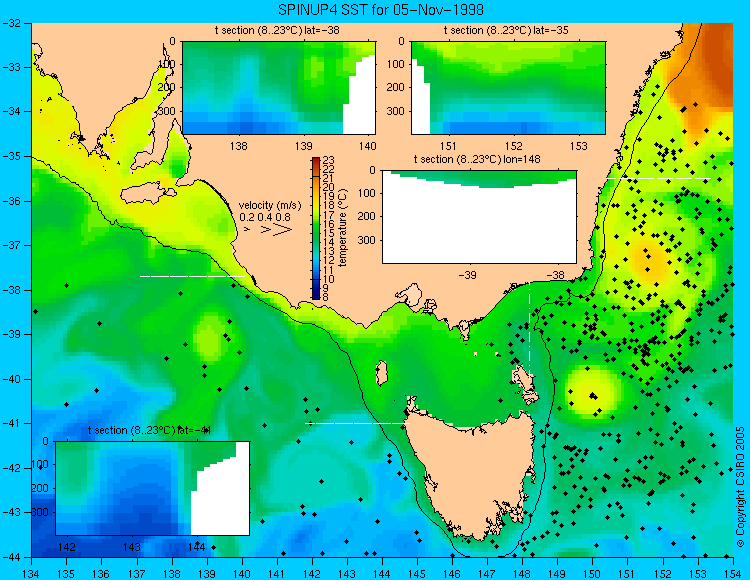This screenshot has height=580, width=750.
Task: Select latitude axis label -32
Action: coord(11,23)
